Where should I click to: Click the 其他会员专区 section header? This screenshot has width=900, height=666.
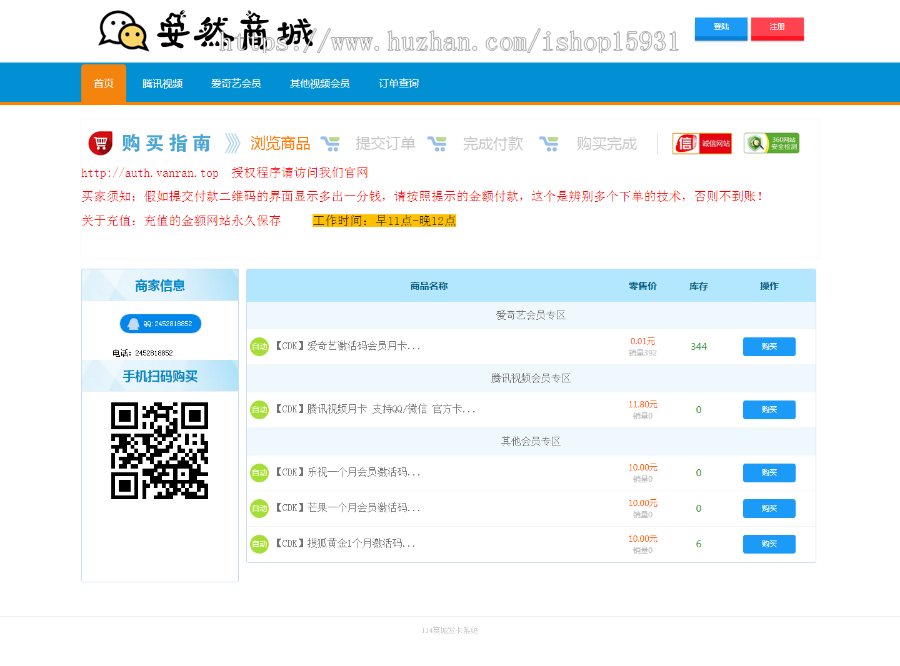click(x=531, y=442)
